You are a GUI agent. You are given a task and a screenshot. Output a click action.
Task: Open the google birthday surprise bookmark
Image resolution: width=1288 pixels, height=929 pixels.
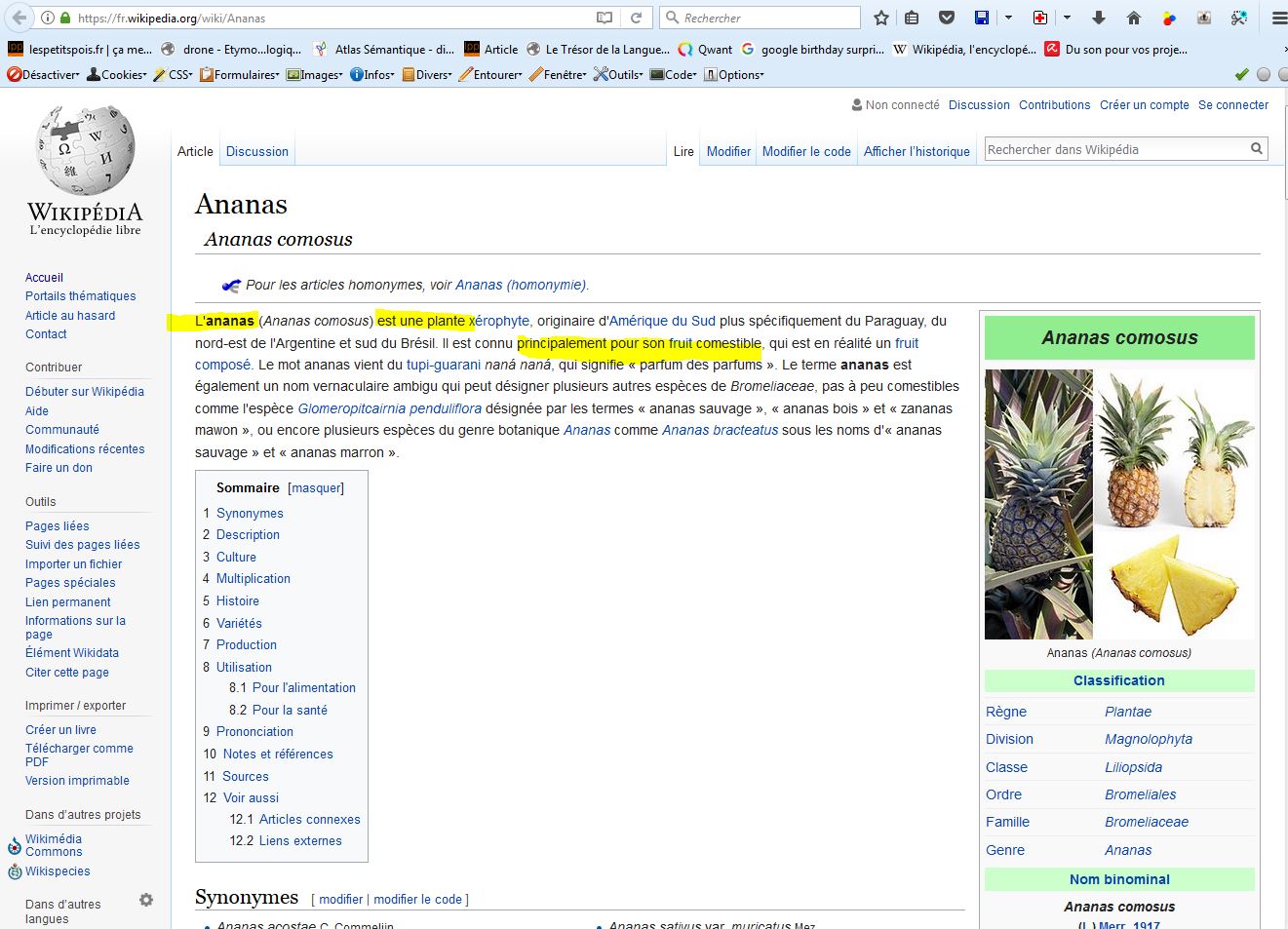pos(812,49)
